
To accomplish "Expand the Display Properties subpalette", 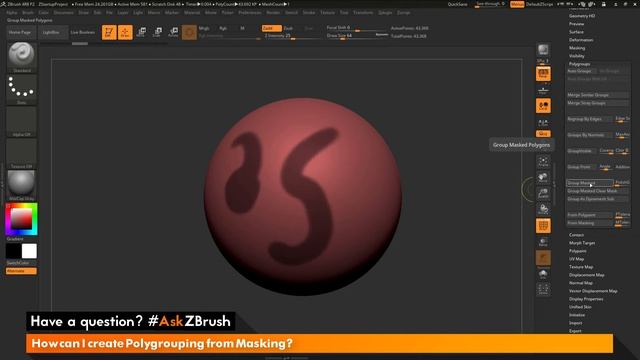I will tap(586, 299).
